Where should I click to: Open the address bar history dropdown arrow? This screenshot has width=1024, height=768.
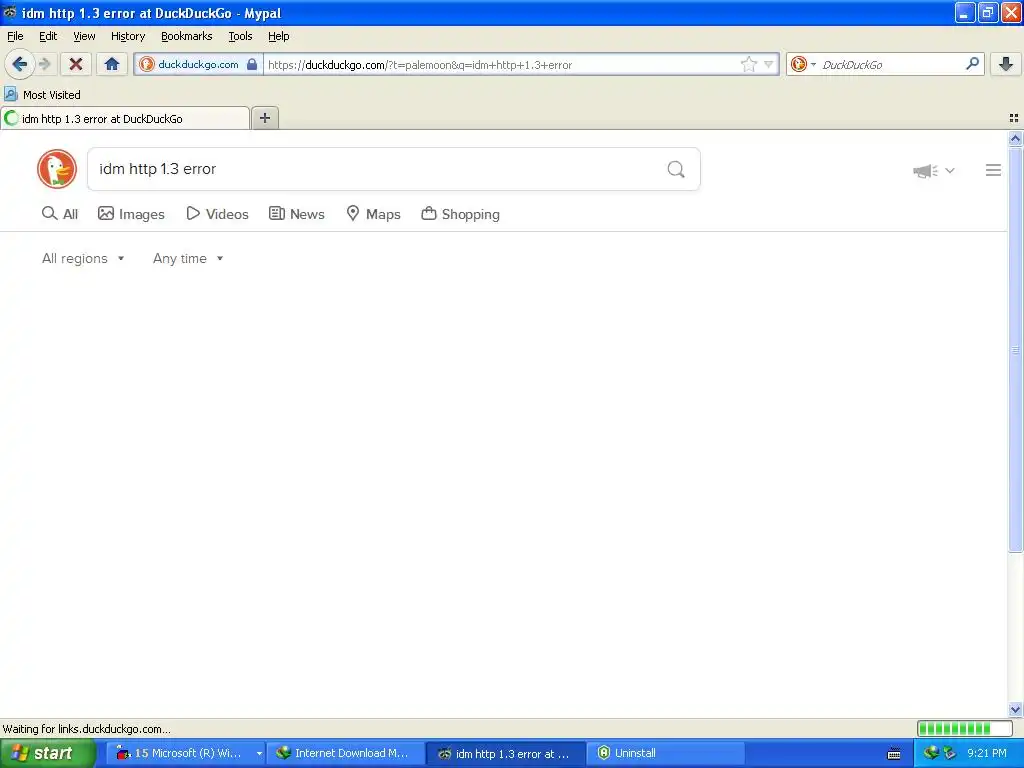click(x=769, y=64)
